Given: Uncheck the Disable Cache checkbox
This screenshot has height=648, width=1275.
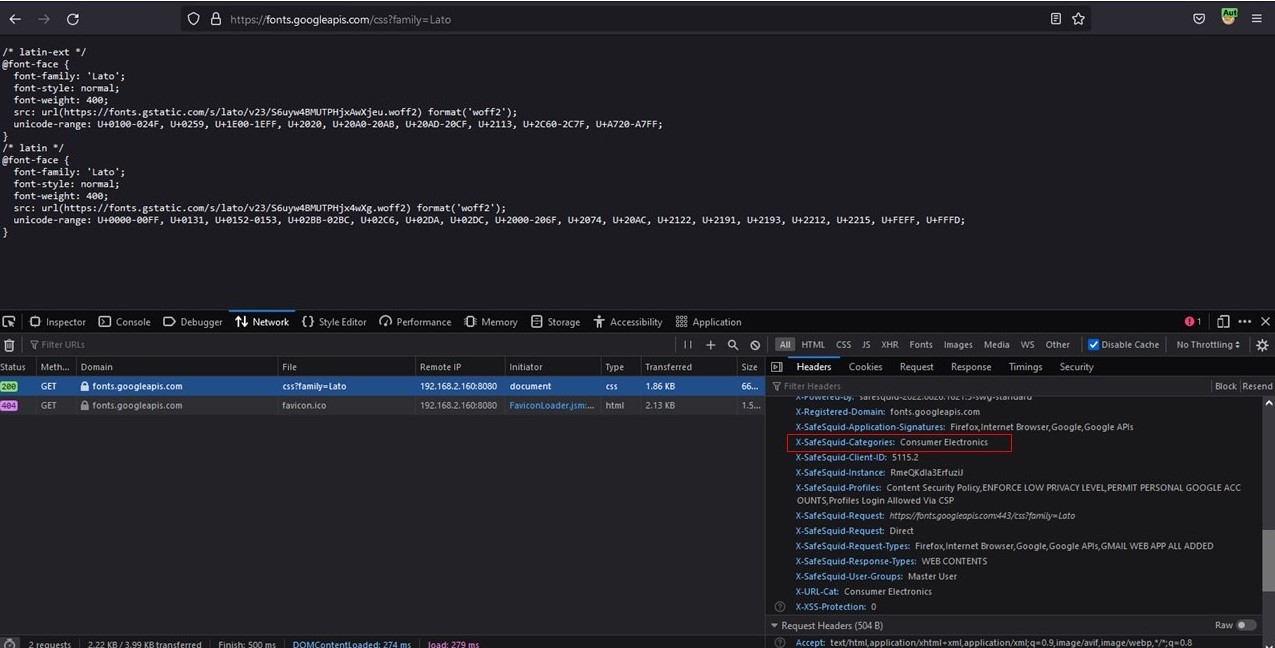Looking at the screenshot, I should point(1094,345).
